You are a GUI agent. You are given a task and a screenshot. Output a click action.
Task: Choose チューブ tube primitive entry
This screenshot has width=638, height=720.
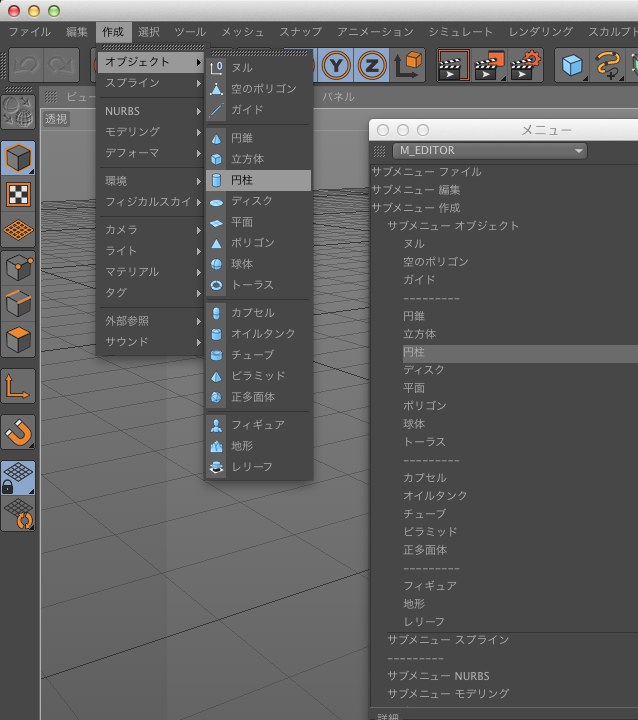click(x=259, y=355)
